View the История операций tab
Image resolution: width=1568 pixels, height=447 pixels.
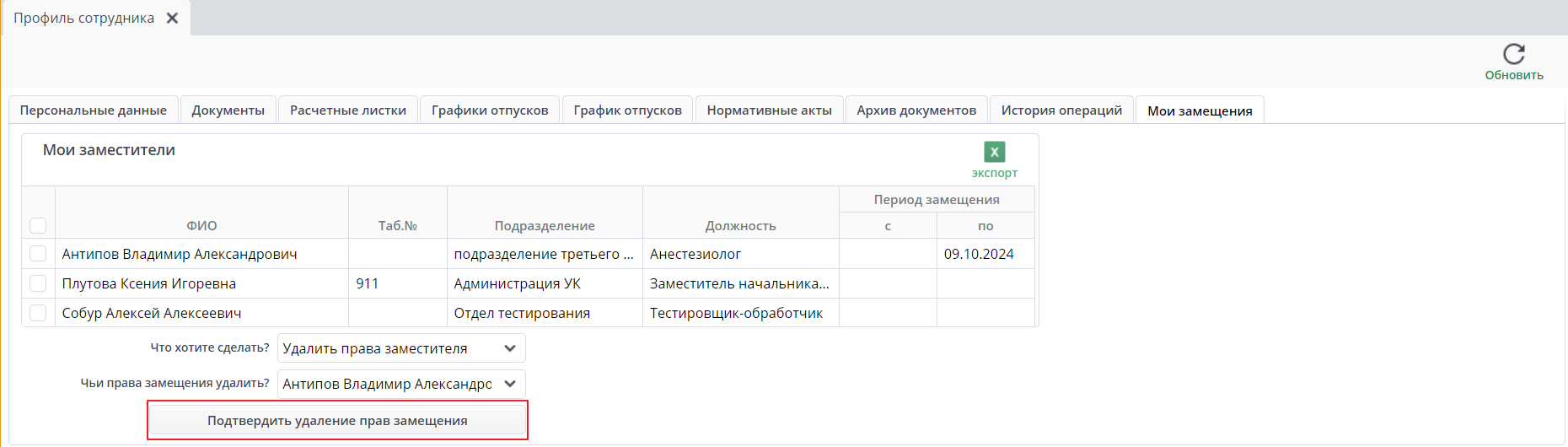coord(1061,110)
